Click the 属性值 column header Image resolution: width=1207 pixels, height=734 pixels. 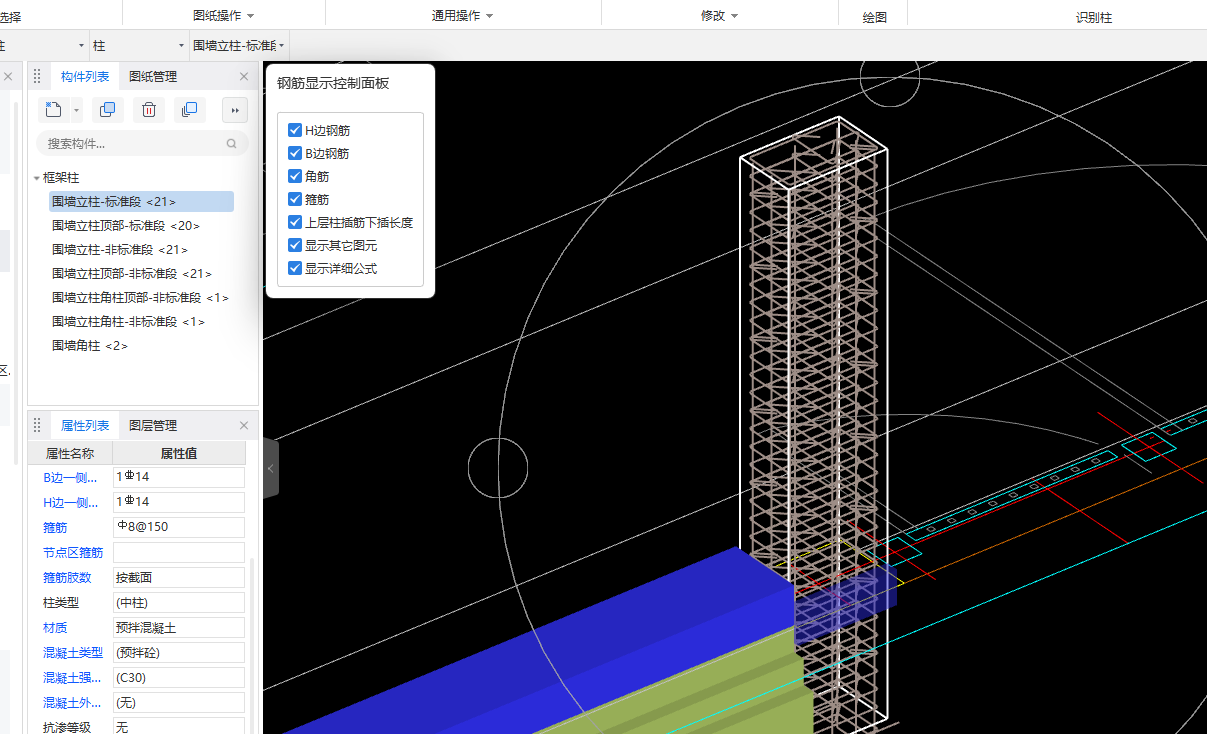(179, 453)
